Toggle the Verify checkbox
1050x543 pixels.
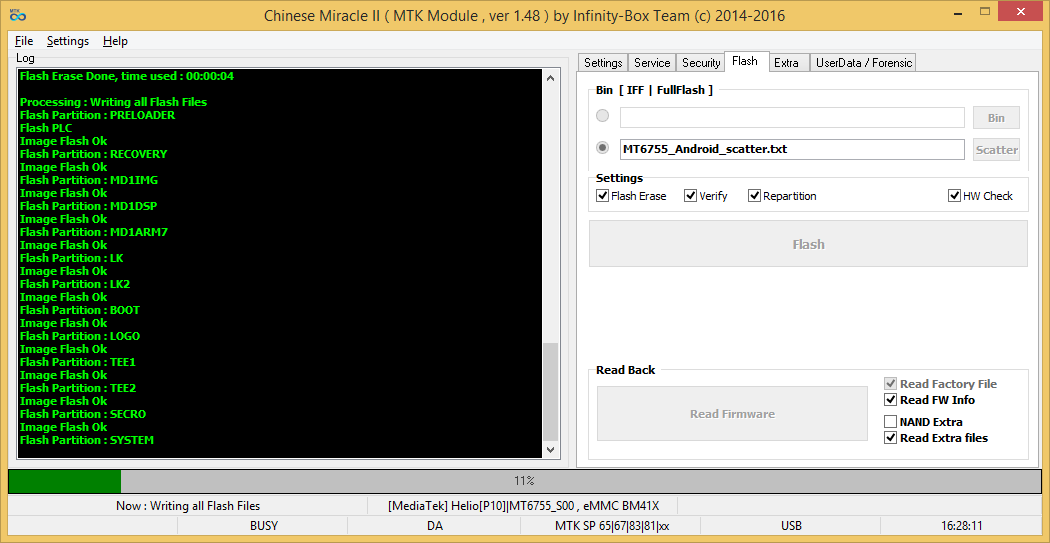tap(706, 196)
